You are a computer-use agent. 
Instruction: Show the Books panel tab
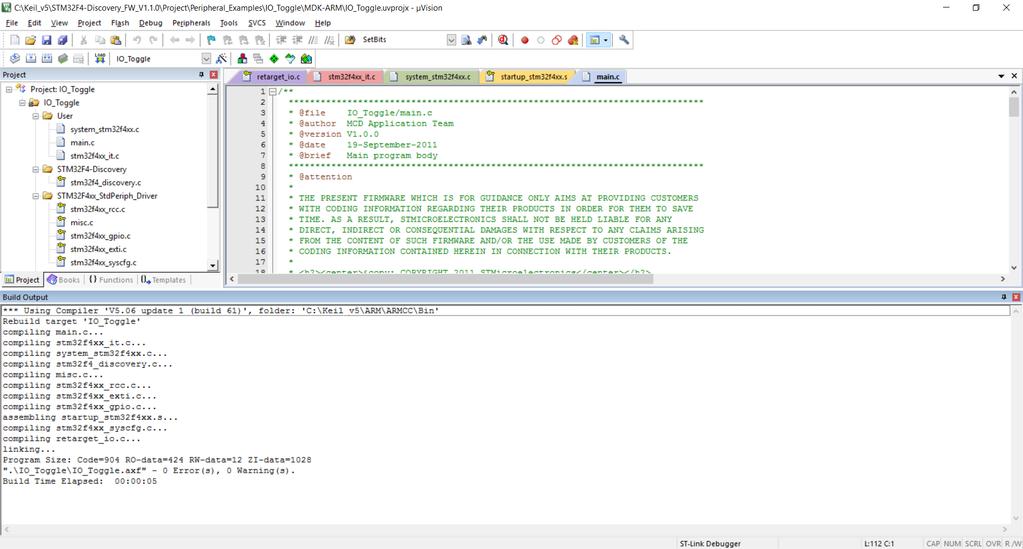tap(63, 280)
